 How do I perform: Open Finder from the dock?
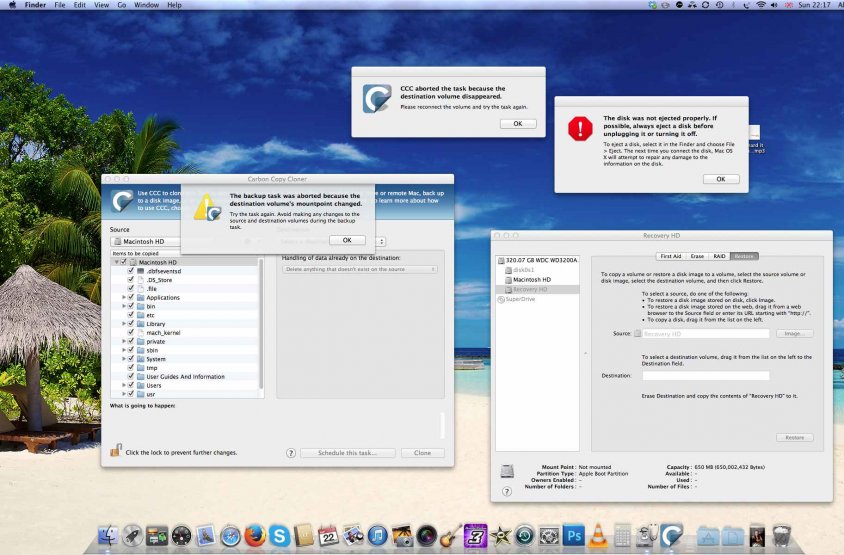[109, 536]
